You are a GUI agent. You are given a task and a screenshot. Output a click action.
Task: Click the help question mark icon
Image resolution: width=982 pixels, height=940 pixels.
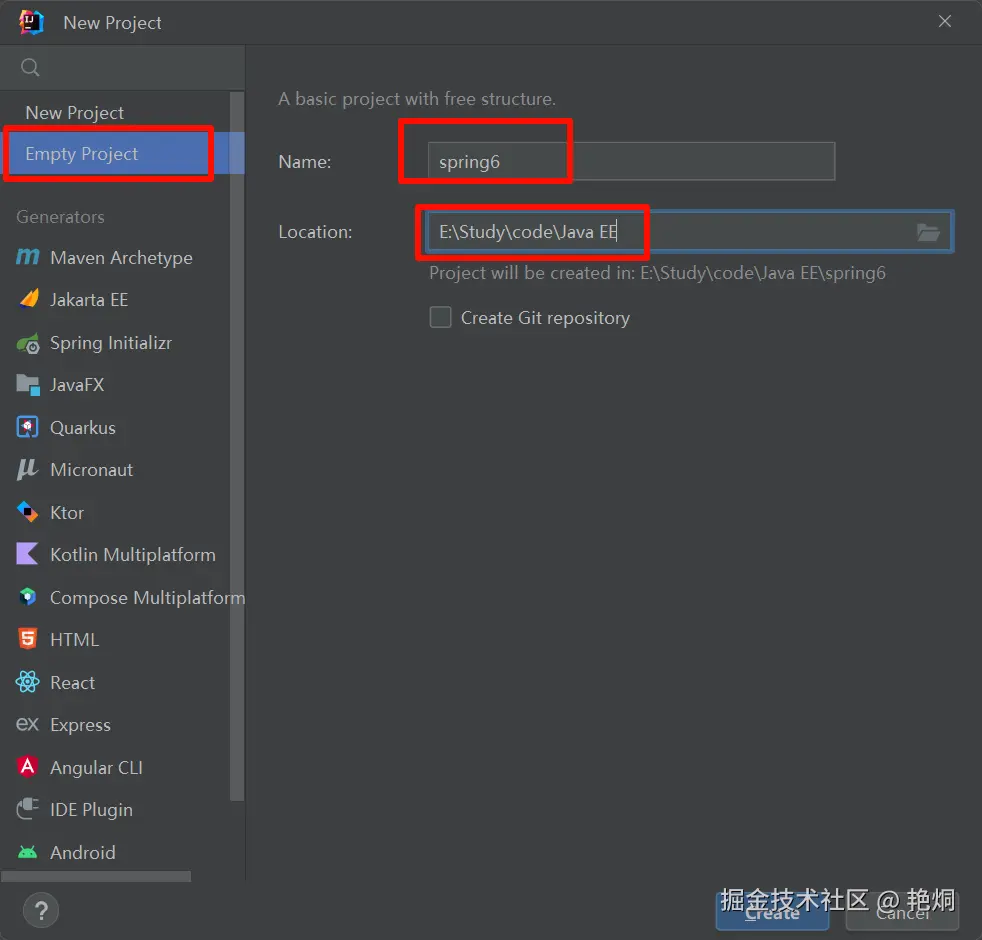click(x=41, y=910)
